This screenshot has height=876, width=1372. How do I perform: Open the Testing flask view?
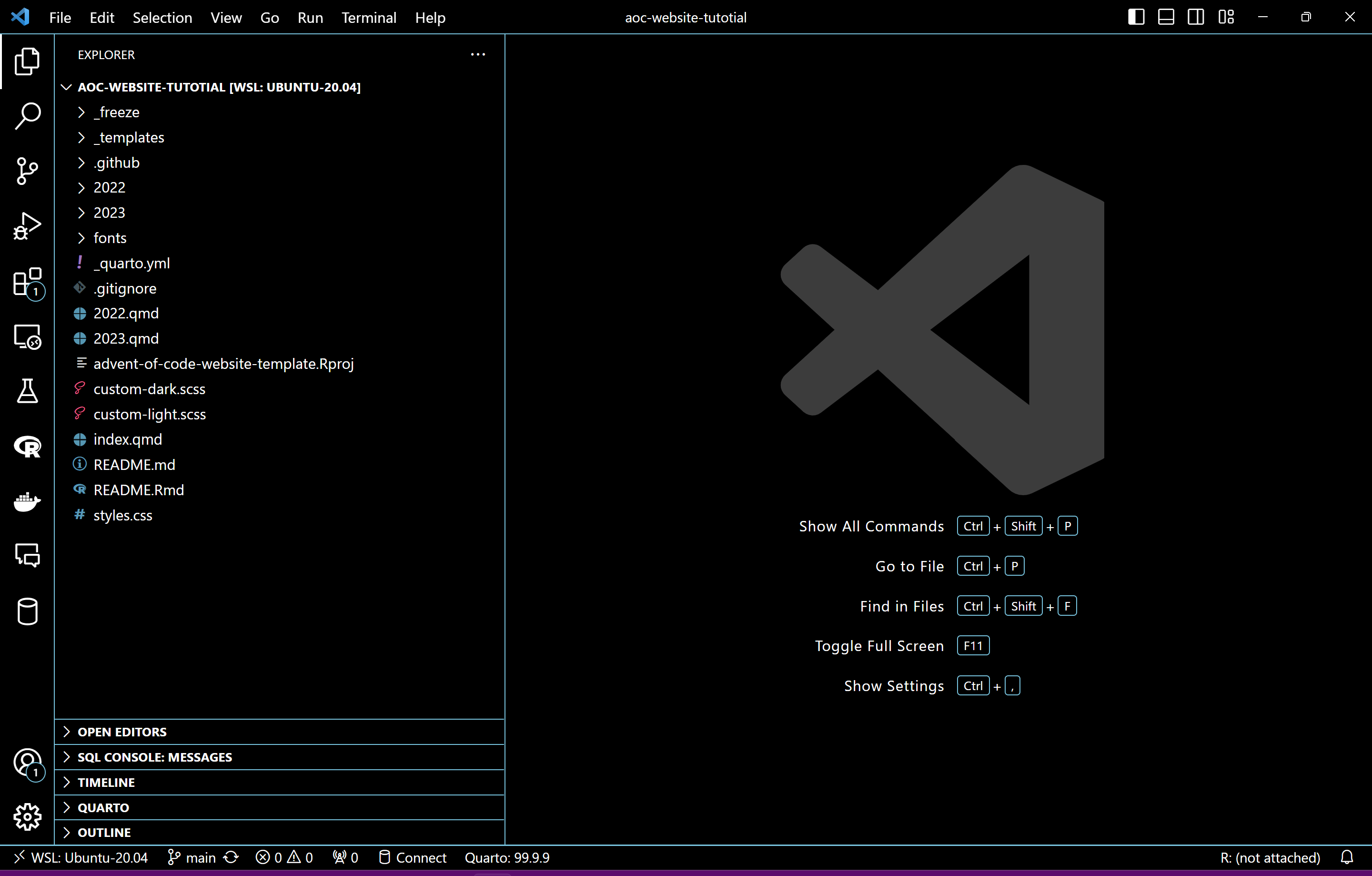(x=27, y=392)
